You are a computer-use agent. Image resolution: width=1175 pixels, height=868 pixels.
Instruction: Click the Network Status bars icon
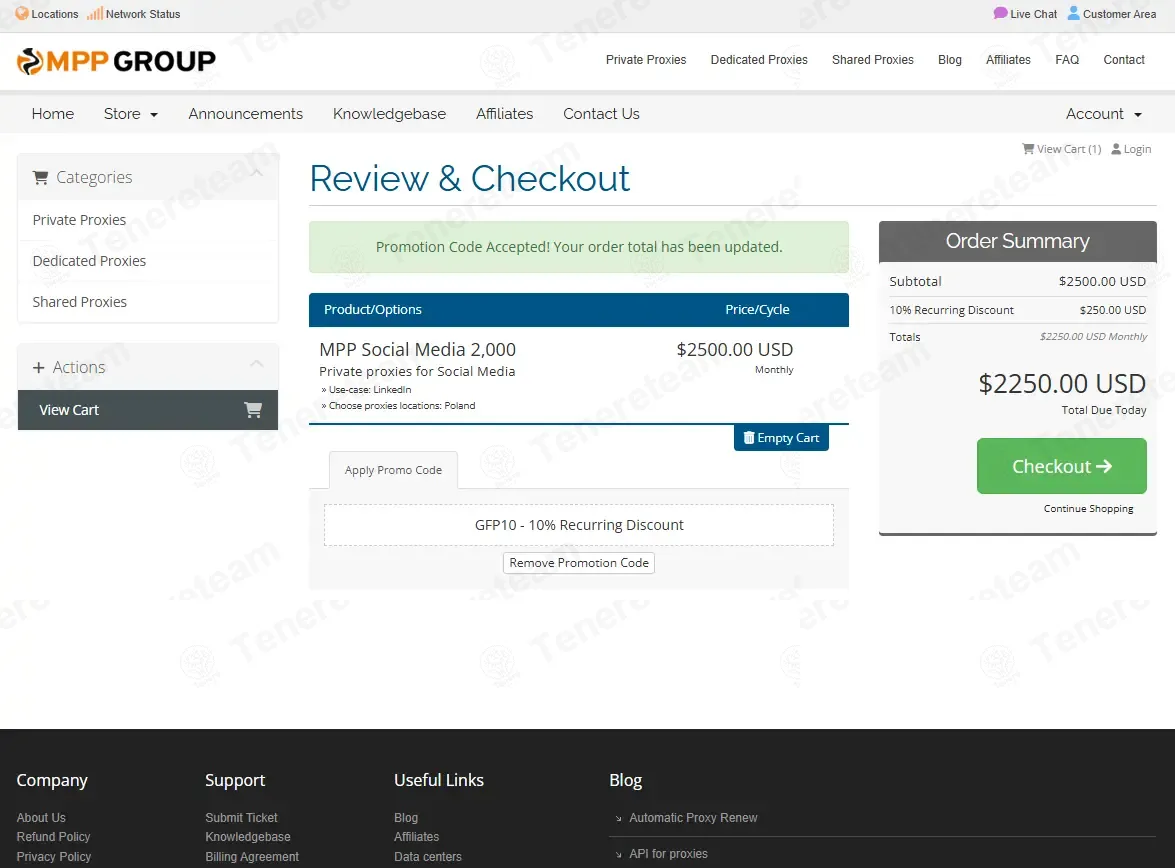(x=94, y=13)
